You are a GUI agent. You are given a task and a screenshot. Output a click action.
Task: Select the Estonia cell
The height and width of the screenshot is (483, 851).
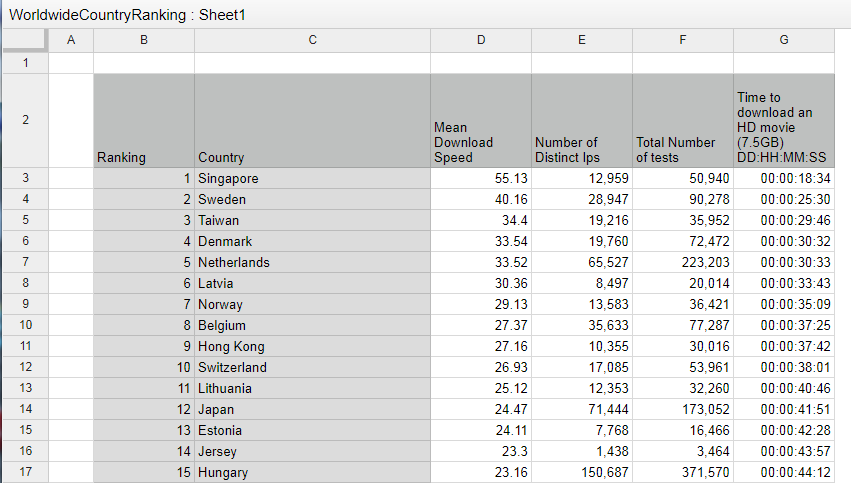point(313,430)
